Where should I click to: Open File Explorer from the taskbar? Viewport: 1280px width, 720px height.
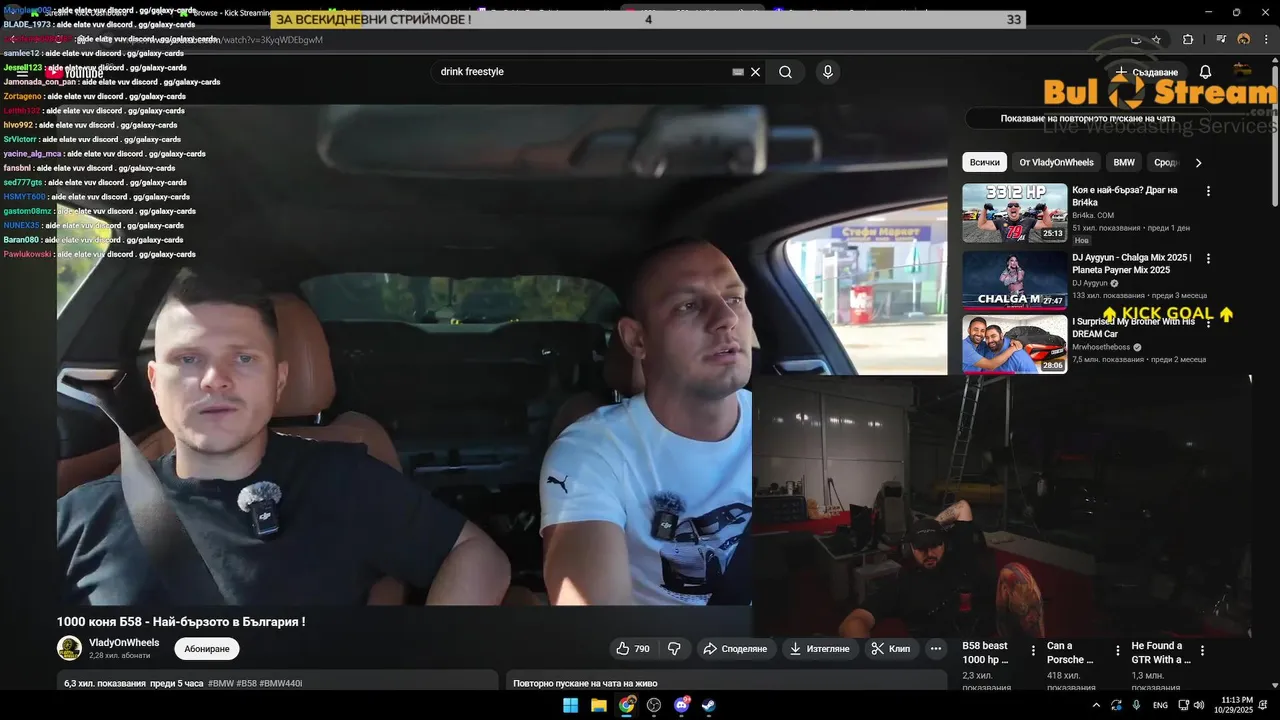point(598,705)
